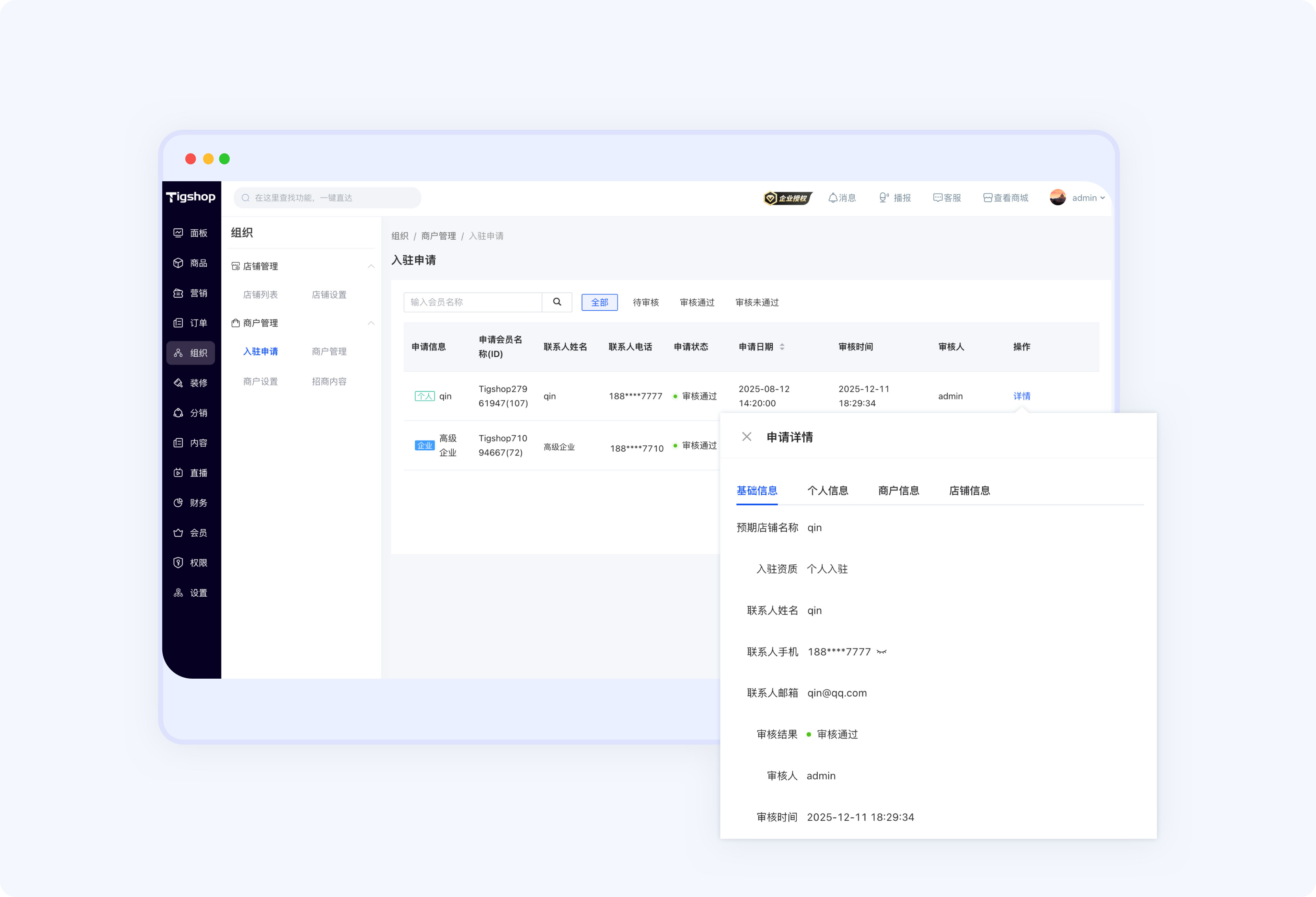Image resolution: width=1316 pixels, height=897 pixels.
Task: Open the 内容 content sidebar item
Action: (190, 443)
